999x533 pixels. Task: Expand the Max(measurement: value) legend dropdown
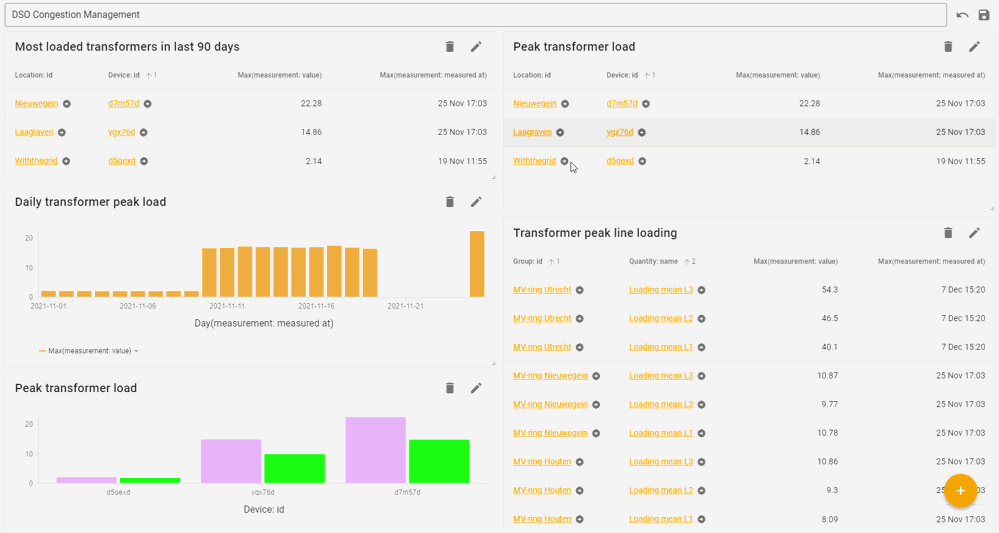click(136, 351)
